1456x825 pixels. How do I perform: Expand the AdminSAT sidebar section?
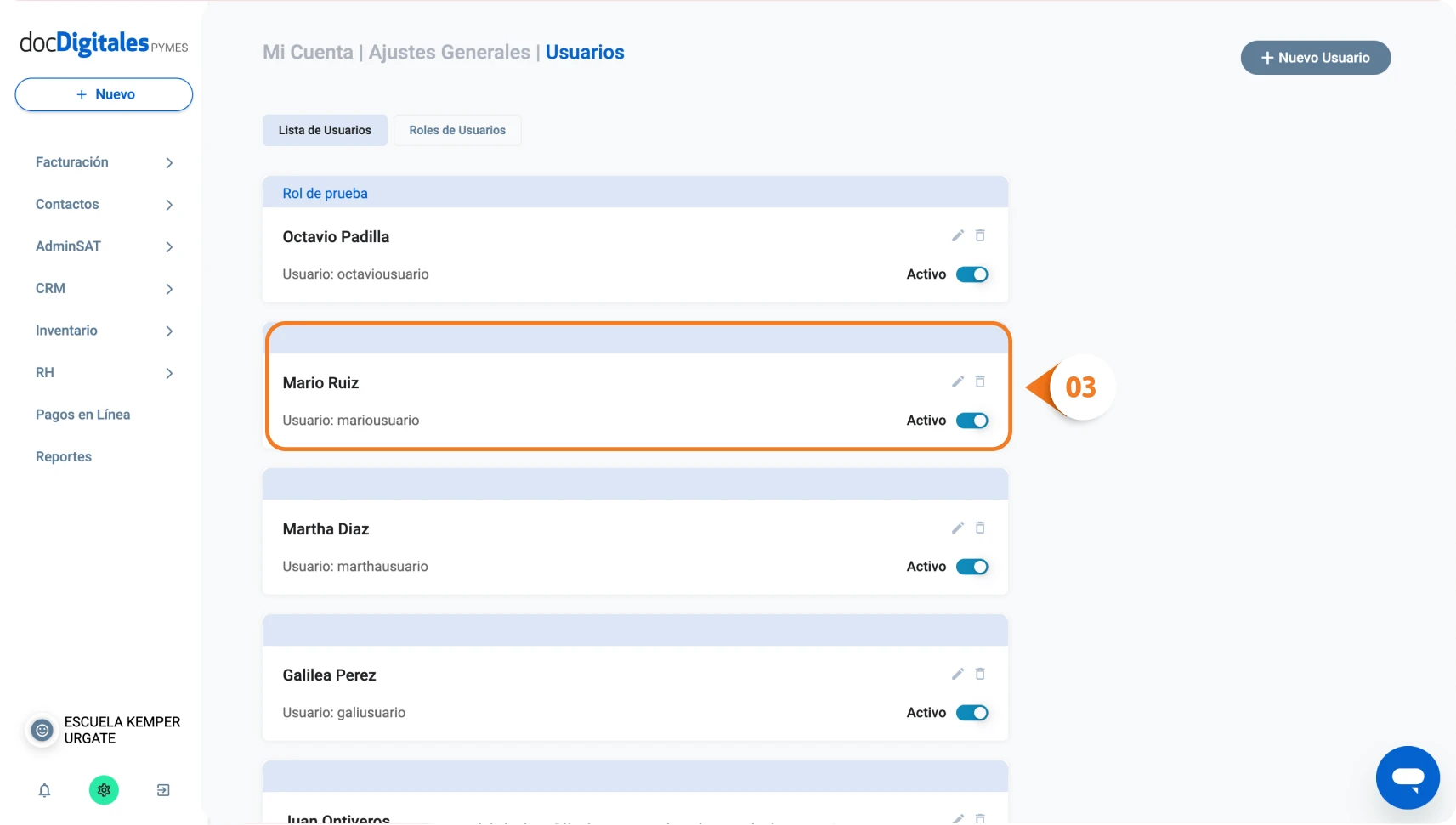[105, 246]
